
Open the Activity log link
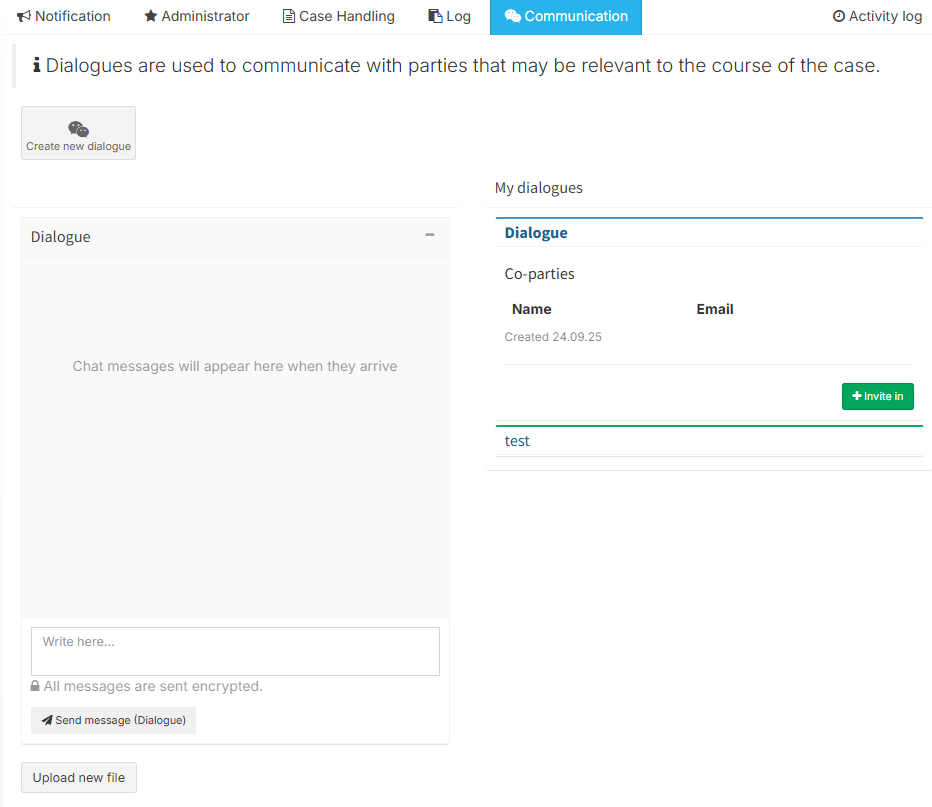point(884,17)
